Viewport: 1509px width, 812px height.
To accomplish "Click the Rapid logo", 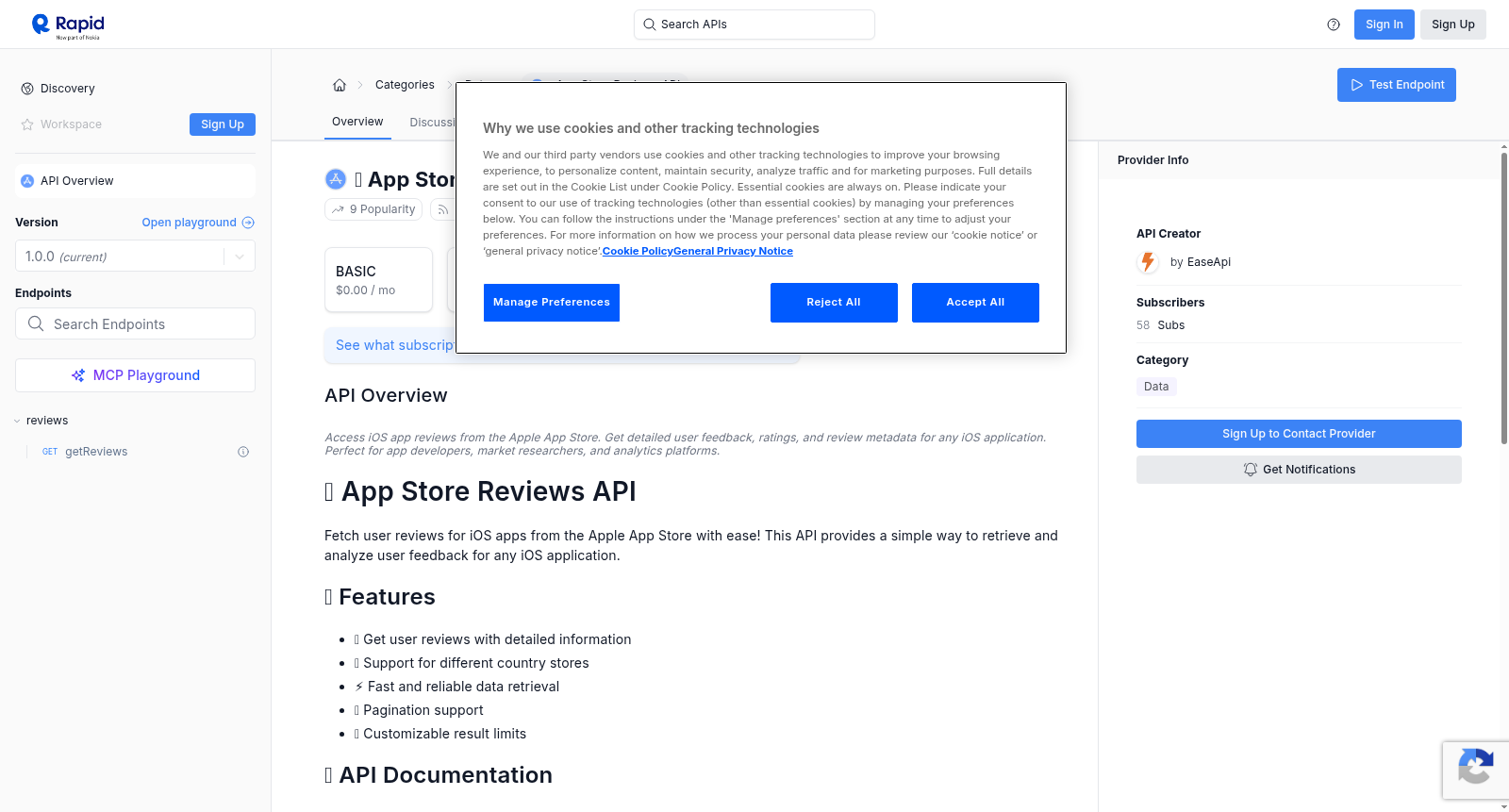I will click(x=68, y=25).
